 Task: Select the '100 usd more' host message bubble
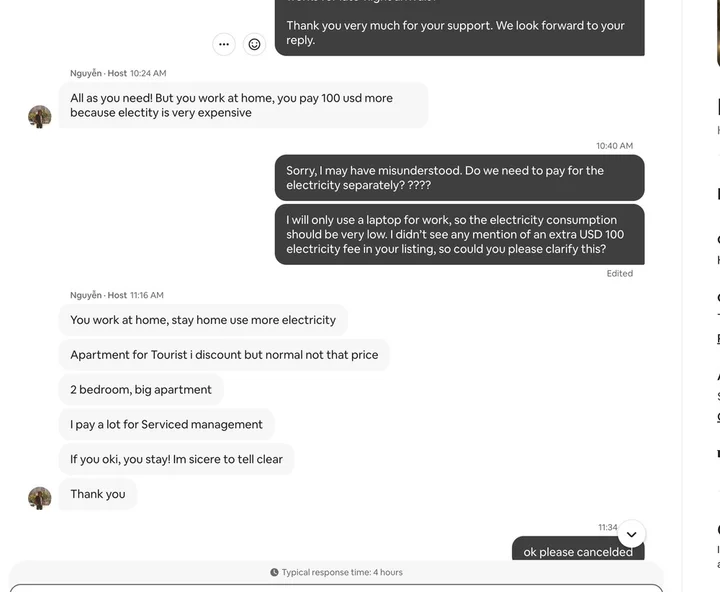(243, 105)
